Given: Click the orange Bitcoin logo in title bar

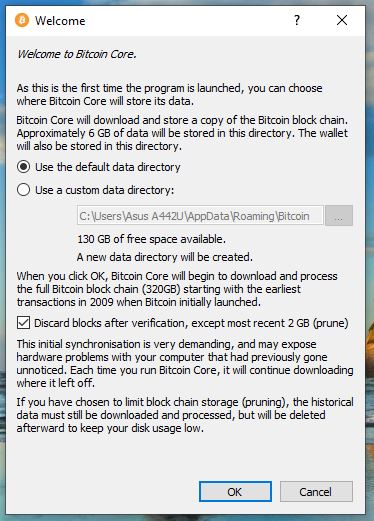Looking at the screenshot, I should (22, 21).
